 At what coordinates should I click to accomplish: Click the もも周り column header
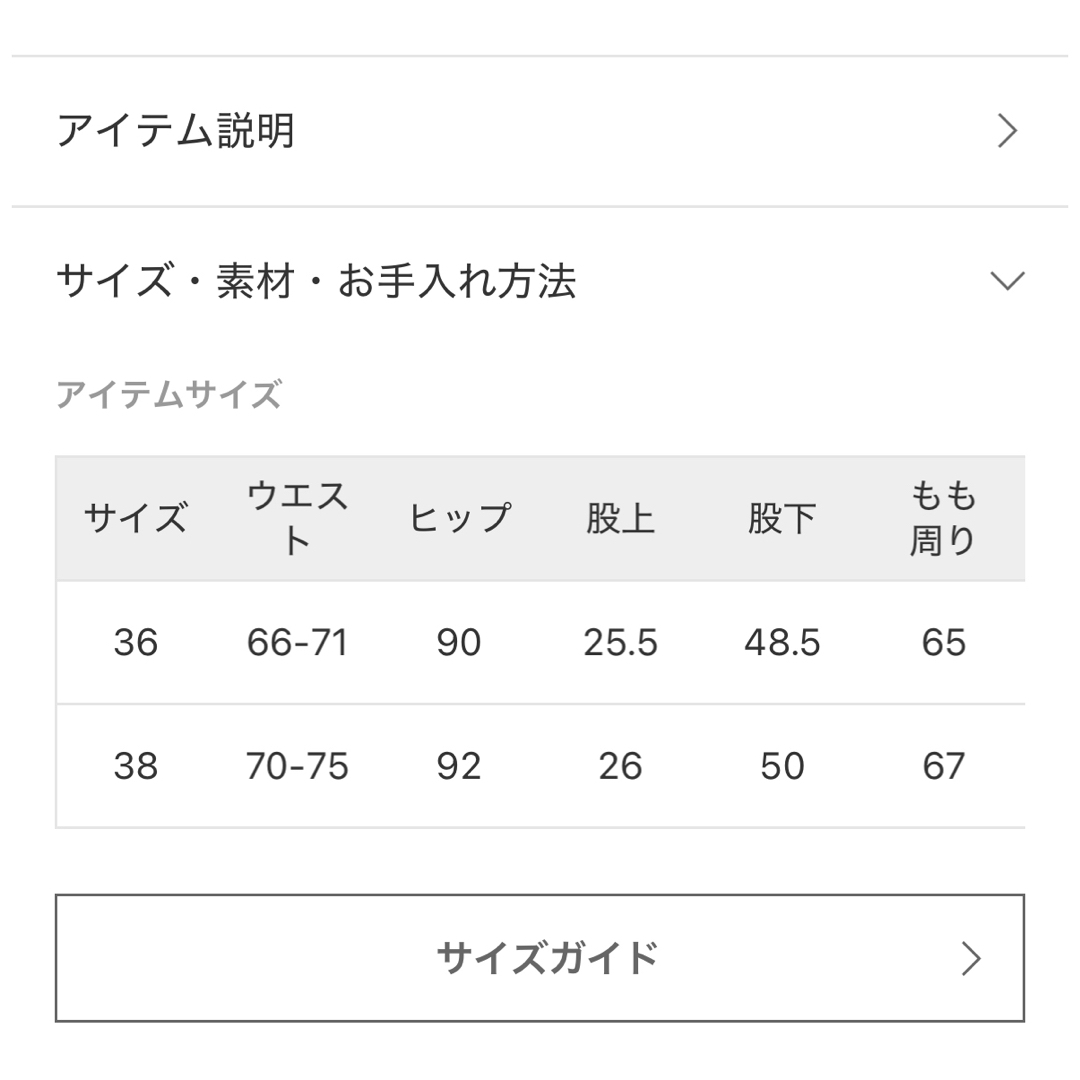[943, 518]
